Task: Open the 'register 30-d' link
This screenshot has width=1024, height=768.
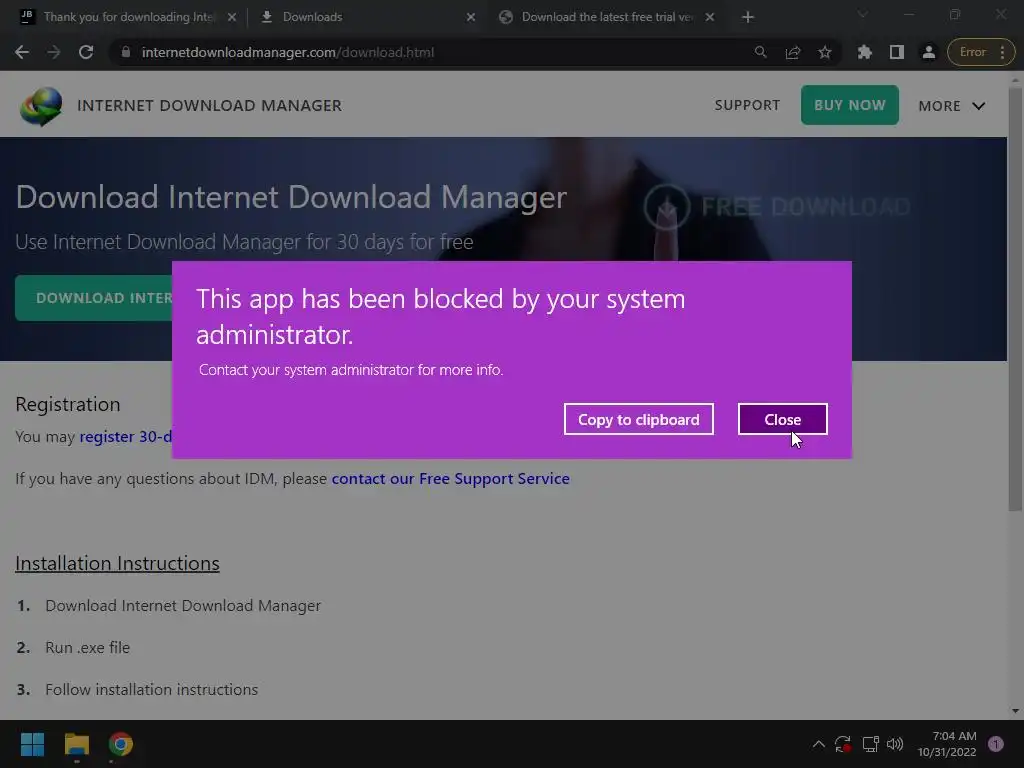Action: [x=125, y=436]
